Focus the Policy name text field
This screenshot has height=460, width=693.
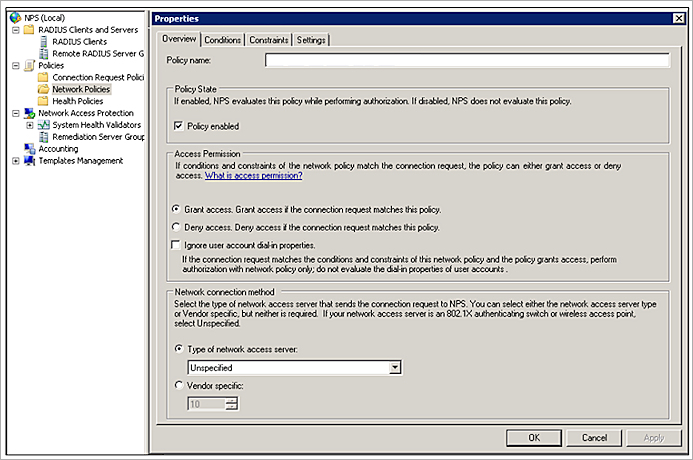click(x=468, y=60)
